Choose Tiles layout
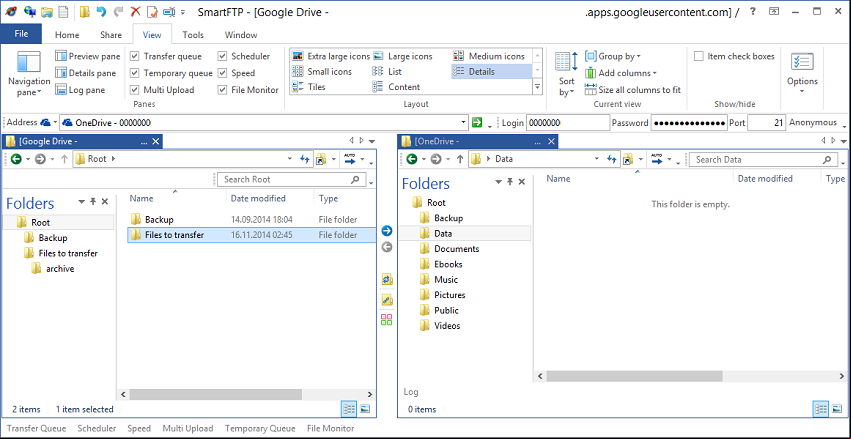 click(x=309, y=87)
